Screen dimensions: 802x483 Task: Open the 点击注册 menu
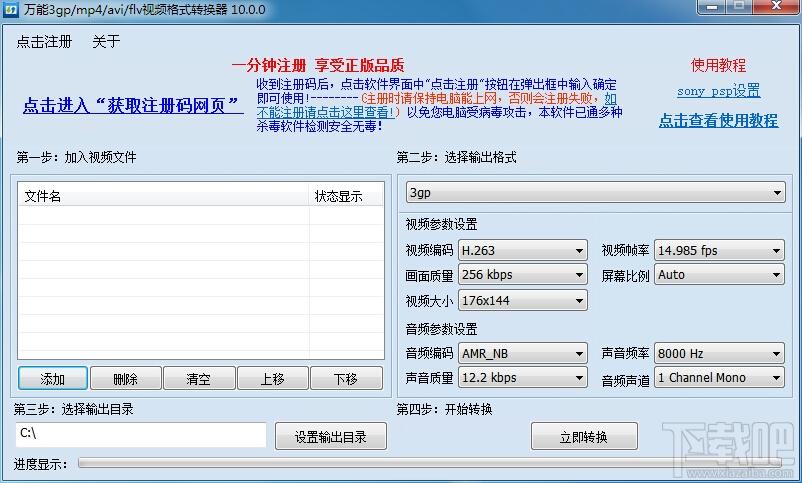point(44,42)
